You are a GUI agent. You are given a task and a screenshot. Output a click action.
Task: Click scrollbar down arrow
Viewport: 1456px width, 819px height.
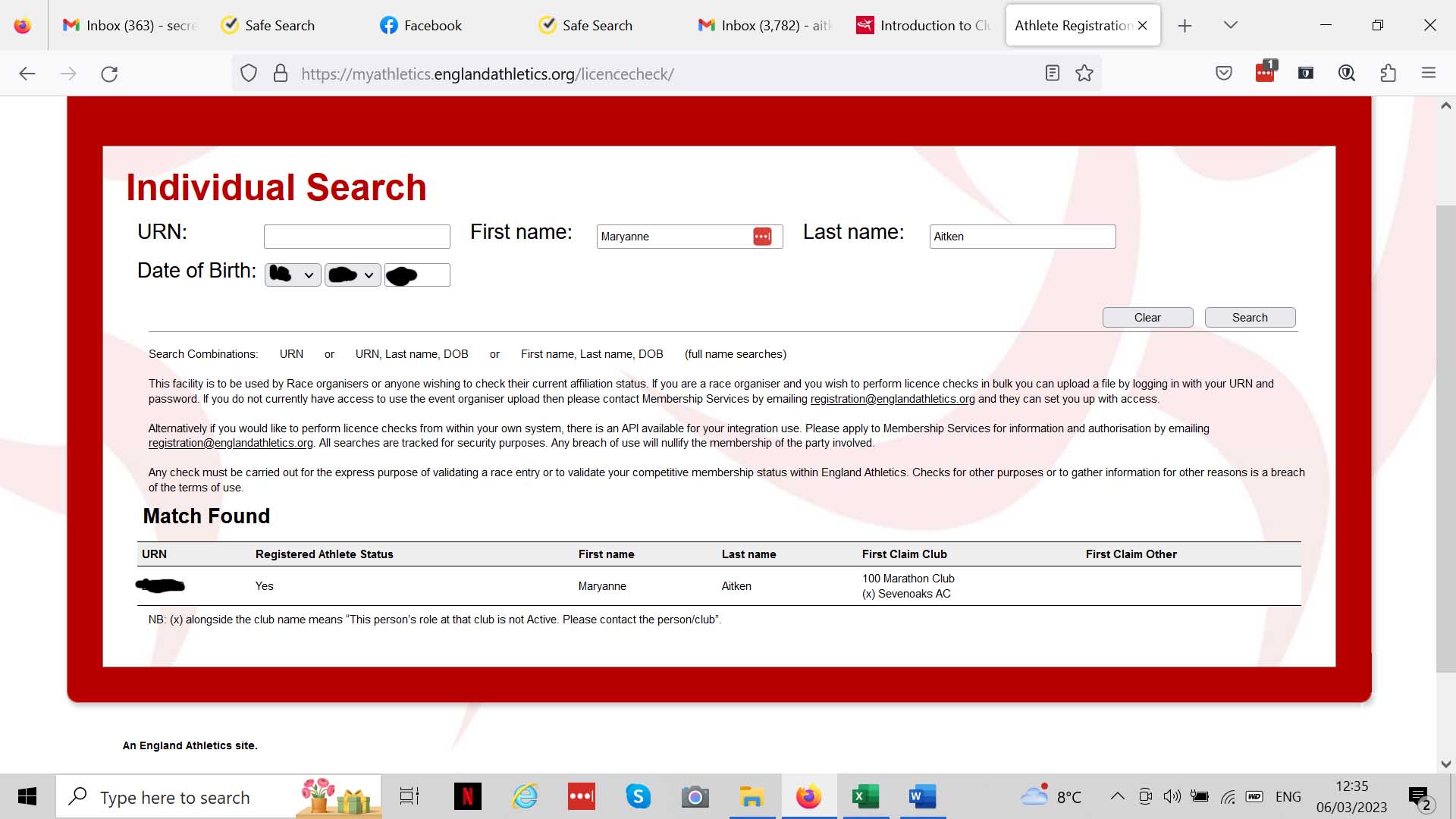[x=1445, y=764]
